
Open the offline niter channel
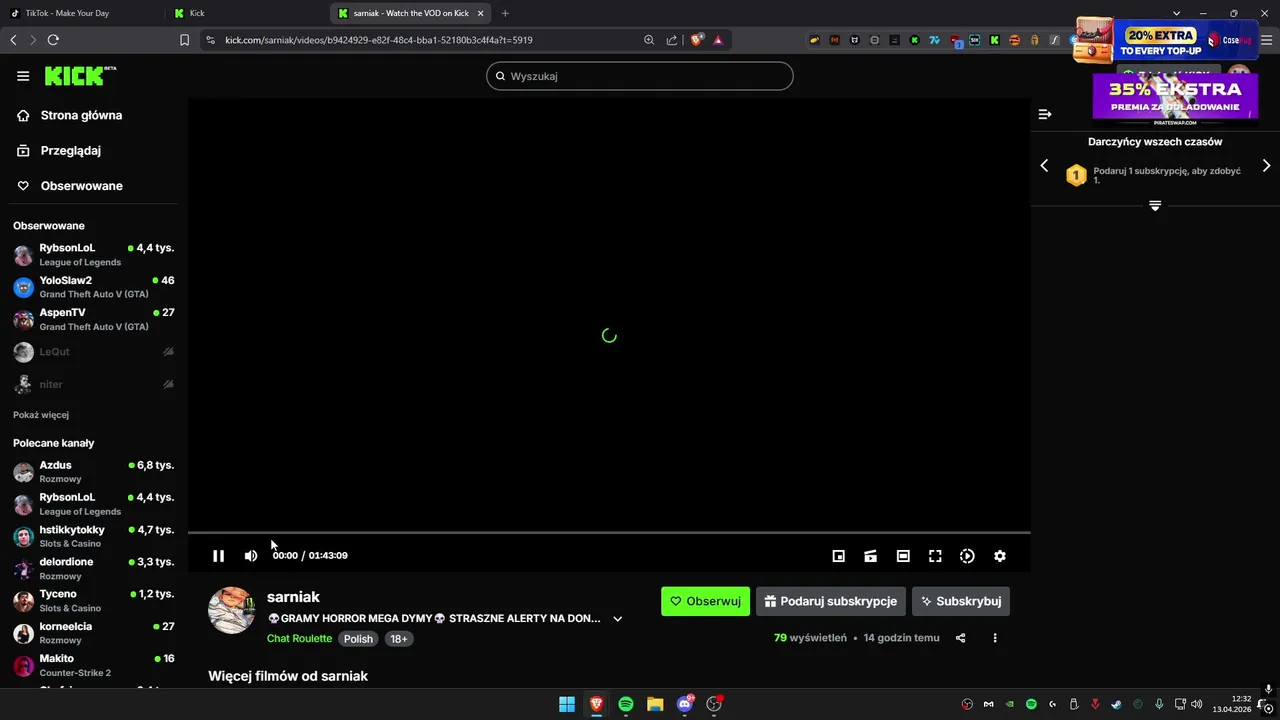click(x=94, y=384)
